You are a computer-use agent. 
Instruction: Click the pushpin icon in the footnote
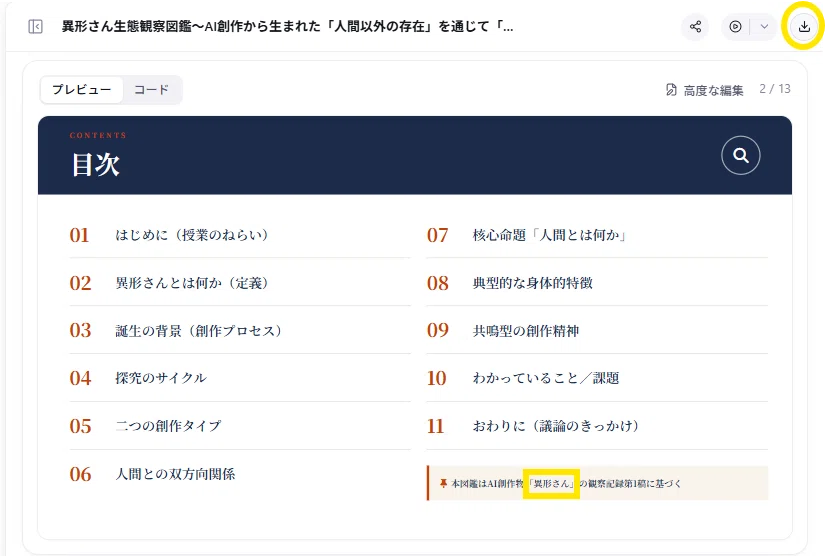tap(444, 483)
